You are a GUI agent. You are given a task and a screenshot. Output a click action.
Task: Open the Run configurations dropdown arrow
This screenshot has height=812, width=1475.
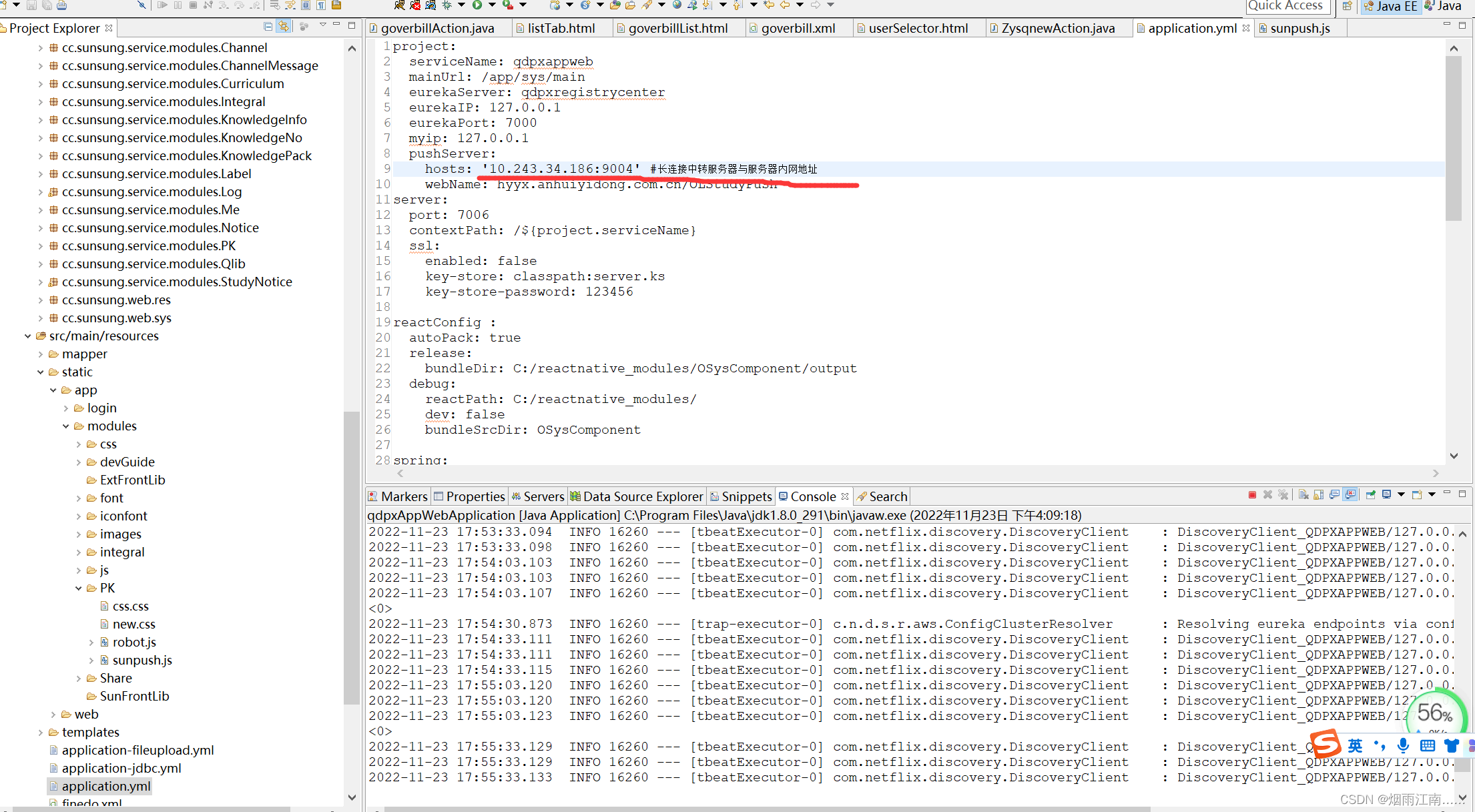click(492, 6)
